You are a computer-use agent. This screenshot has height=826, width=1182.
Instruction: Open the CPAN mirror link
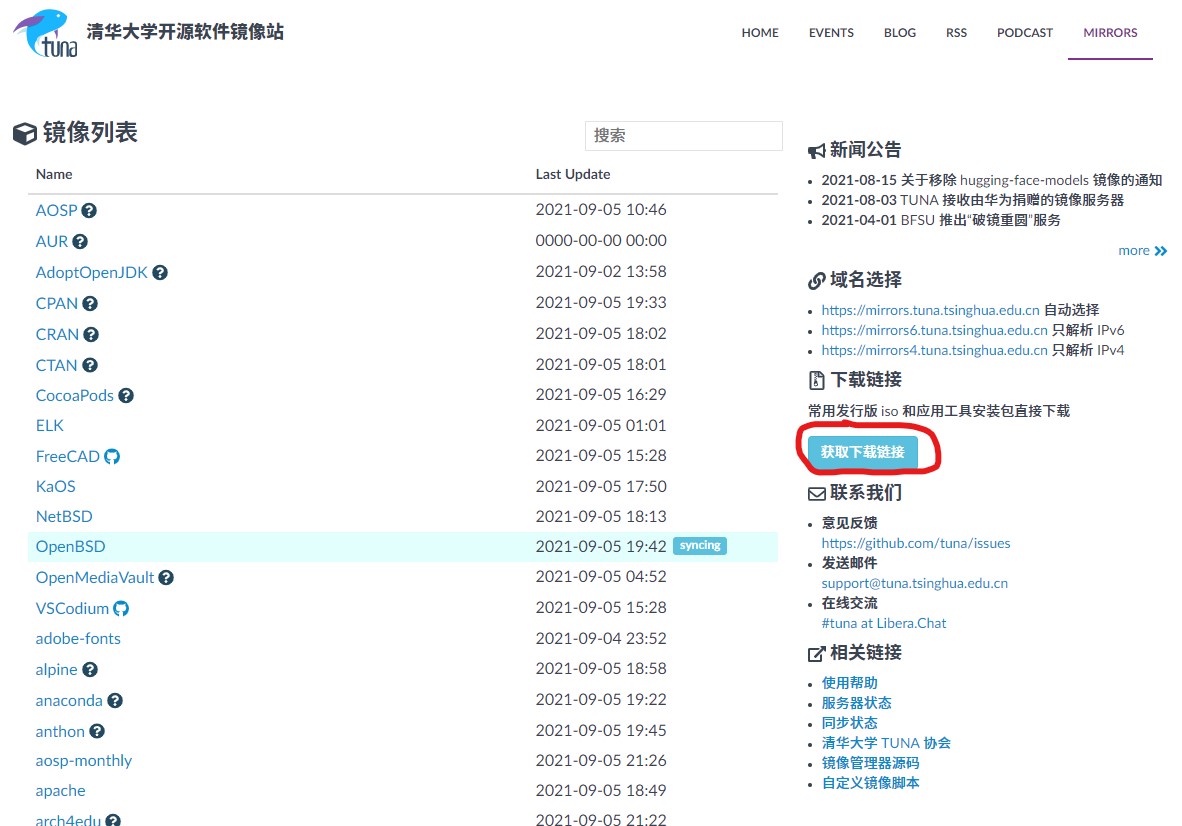tap(57, 304)
